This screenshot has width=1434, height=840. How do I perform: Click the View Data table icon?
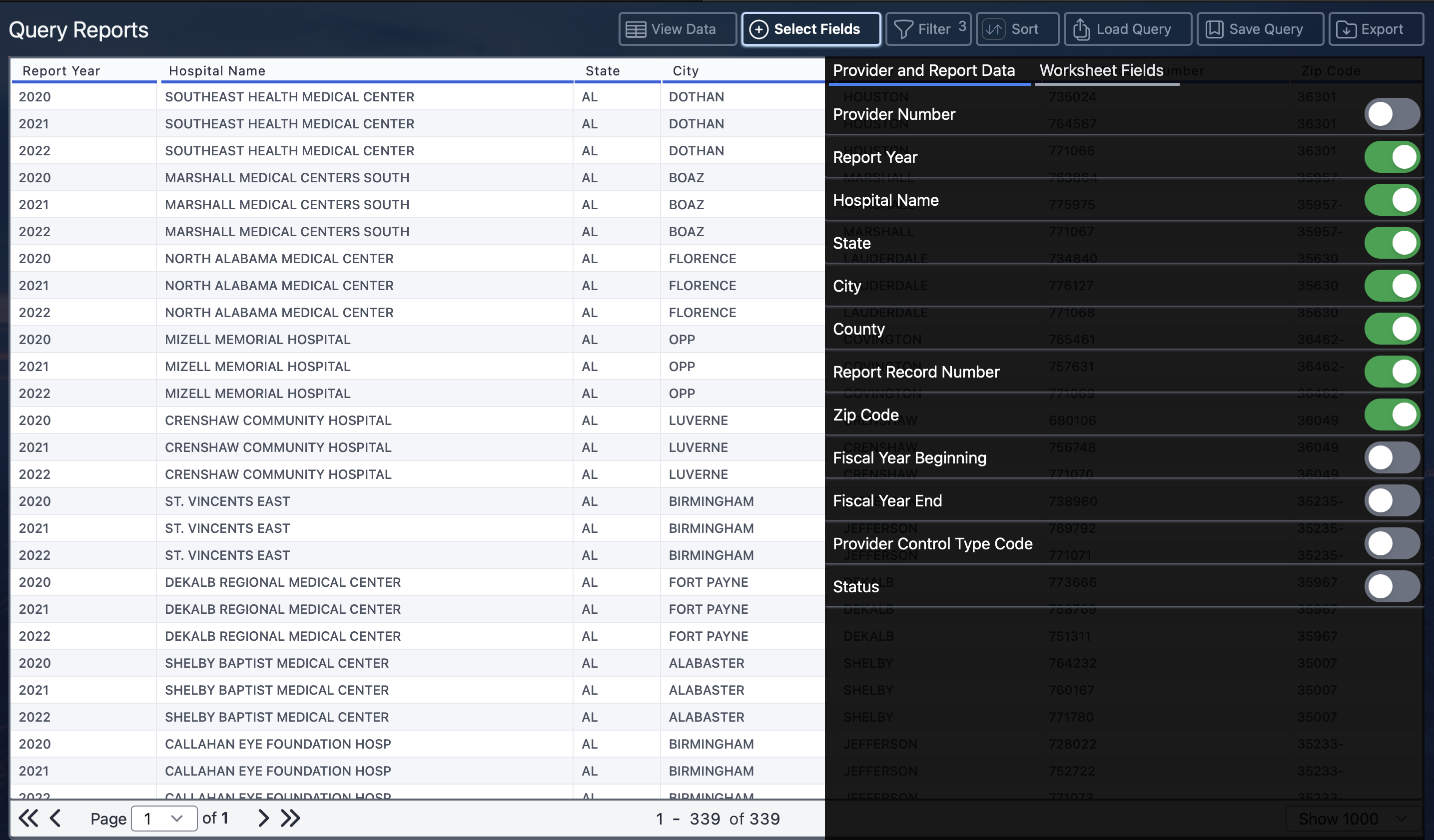636,29
